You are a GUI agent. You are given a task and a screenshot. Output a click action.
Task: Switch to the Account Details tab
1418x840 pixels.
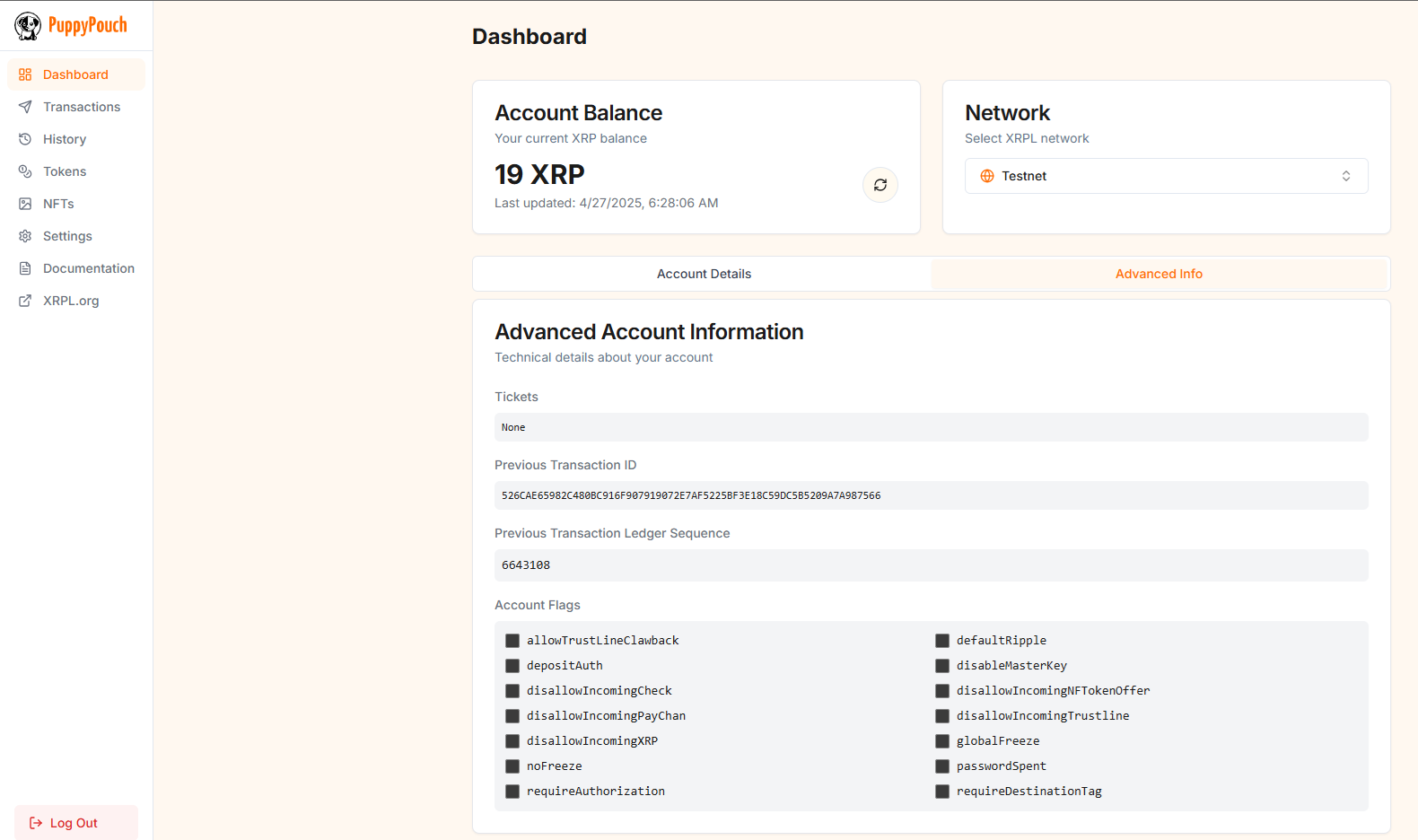tap(704, 274)
